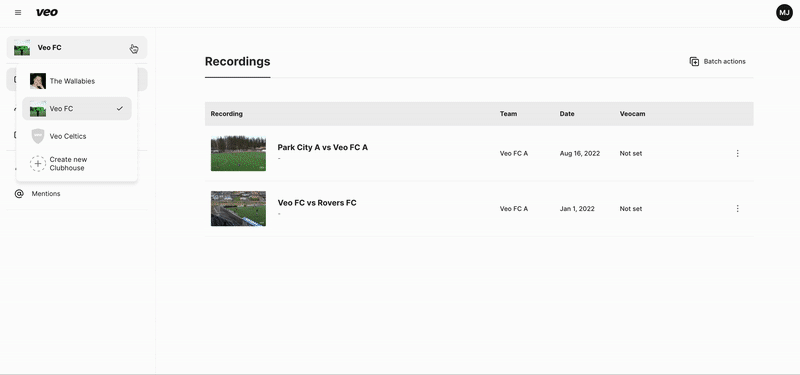This screenshot has width=800, height=375.
Task: Open more options for Park City A recording
Action: [x=737, y=153]
